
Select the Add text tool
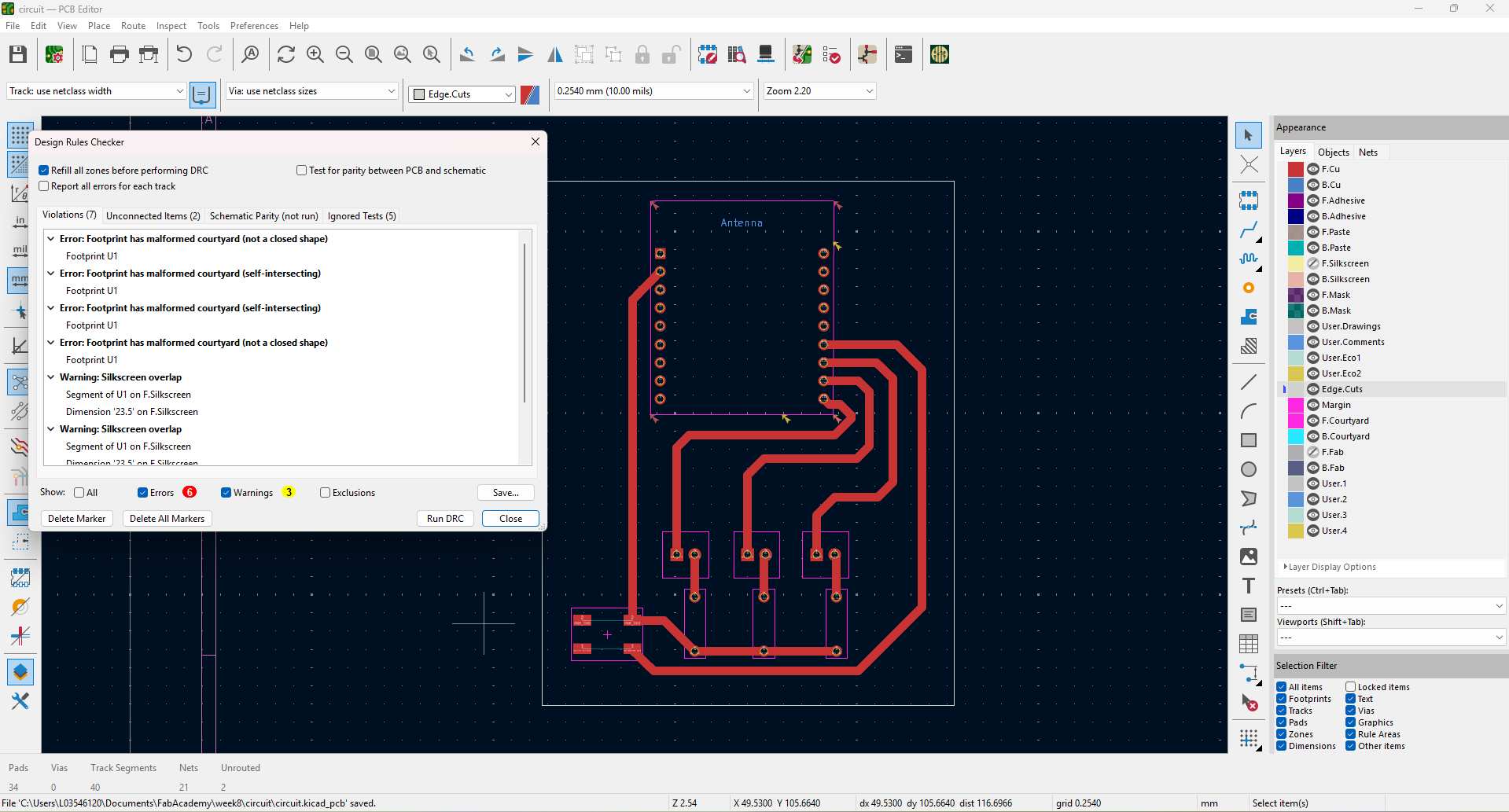[1249, 586]
